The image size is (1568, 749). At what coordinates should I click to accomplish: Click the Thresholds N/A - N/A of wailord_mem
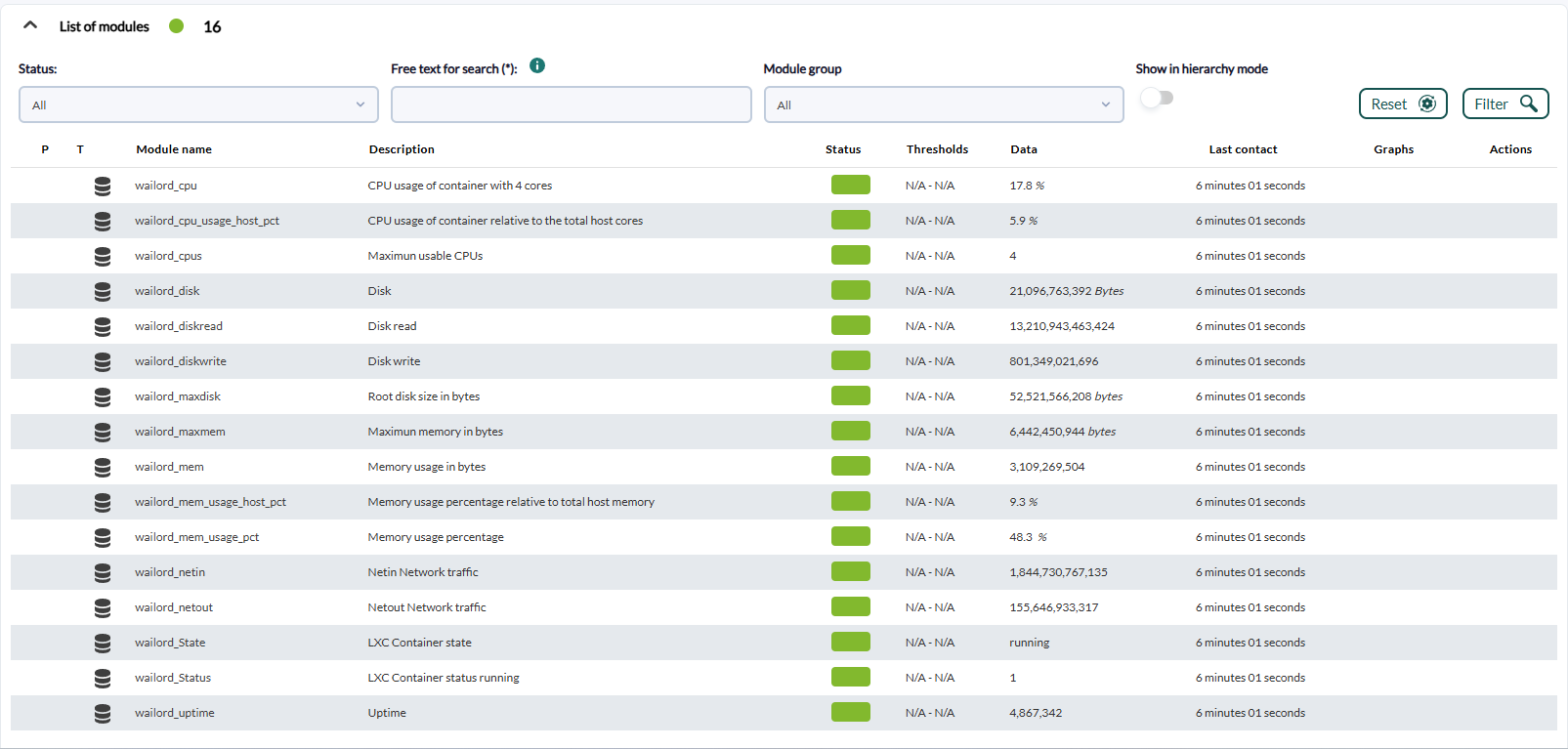point(930,467)
